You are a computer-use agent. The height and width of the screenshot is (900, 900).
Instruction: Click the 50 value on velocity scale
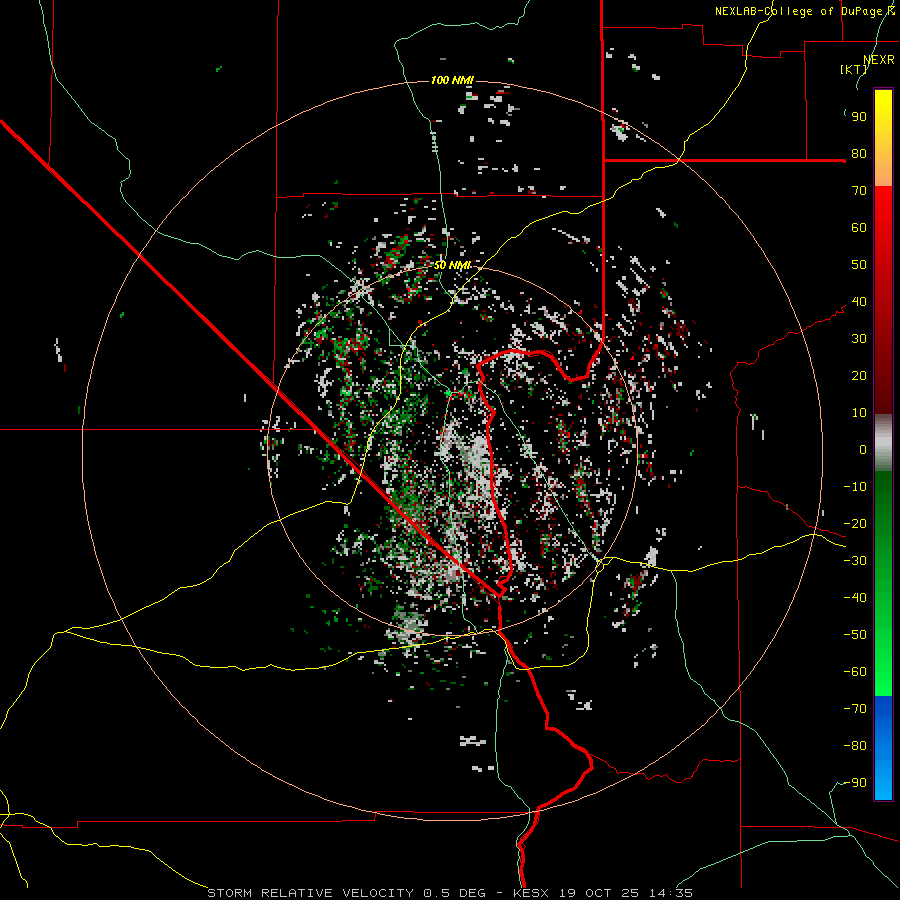pos(859,265)
